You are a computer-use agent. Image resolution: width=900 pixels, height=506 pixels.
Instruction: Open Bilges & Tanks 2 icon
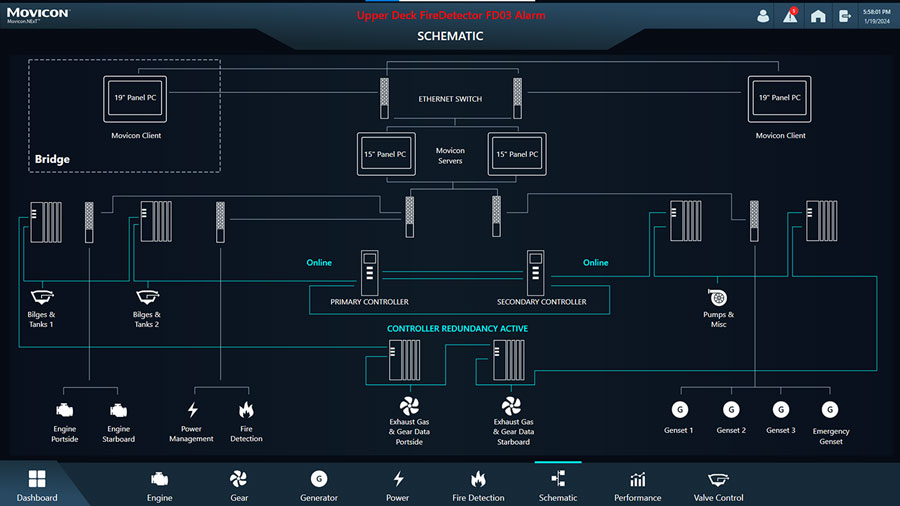coord(148,297)
